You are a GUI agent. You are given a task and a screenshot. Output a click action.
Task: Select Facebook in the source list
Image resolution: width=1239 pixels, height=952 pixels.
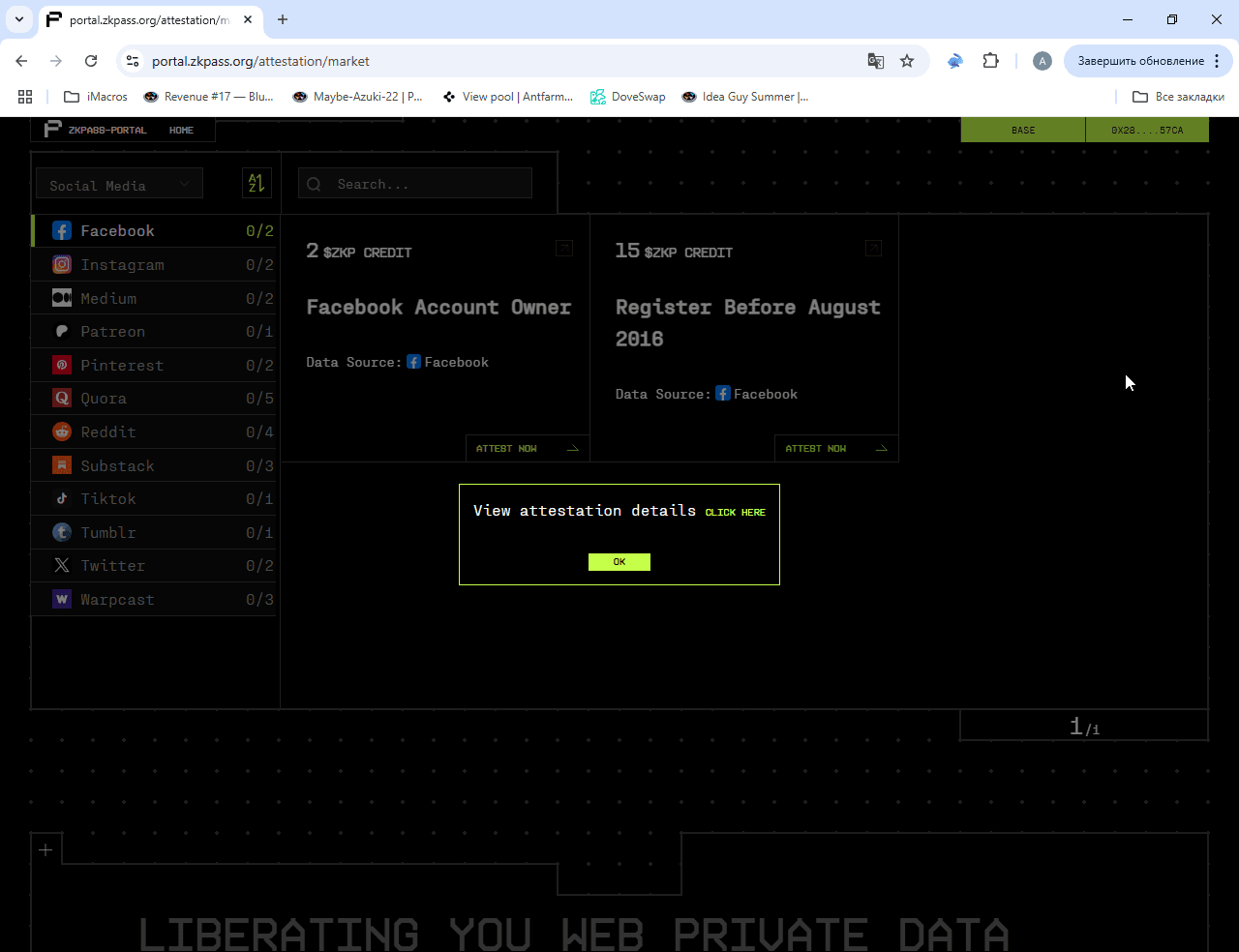(x=155, y=231)
